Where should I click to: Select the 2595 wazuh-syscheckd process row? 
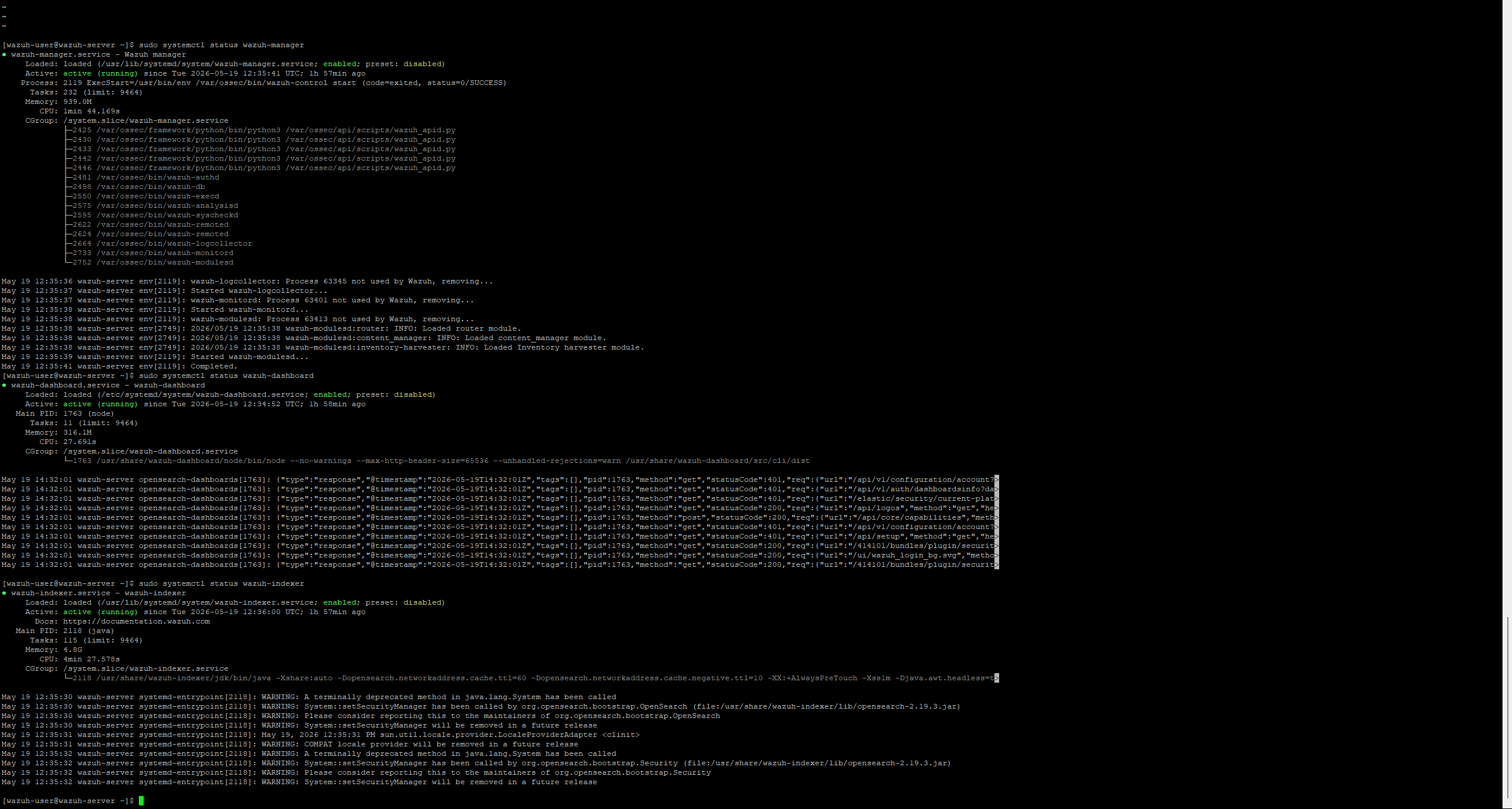[151, 215]
